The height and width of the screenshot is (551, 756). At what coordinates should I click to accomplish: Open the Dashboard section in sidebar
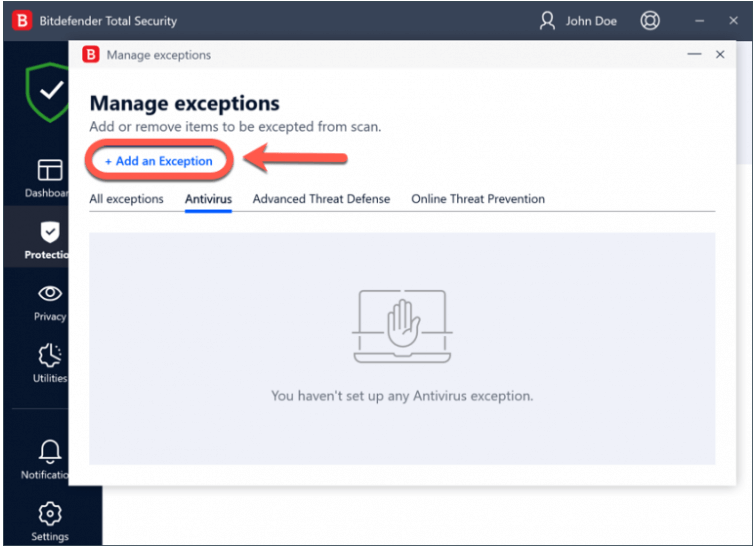tap(48, 176)
